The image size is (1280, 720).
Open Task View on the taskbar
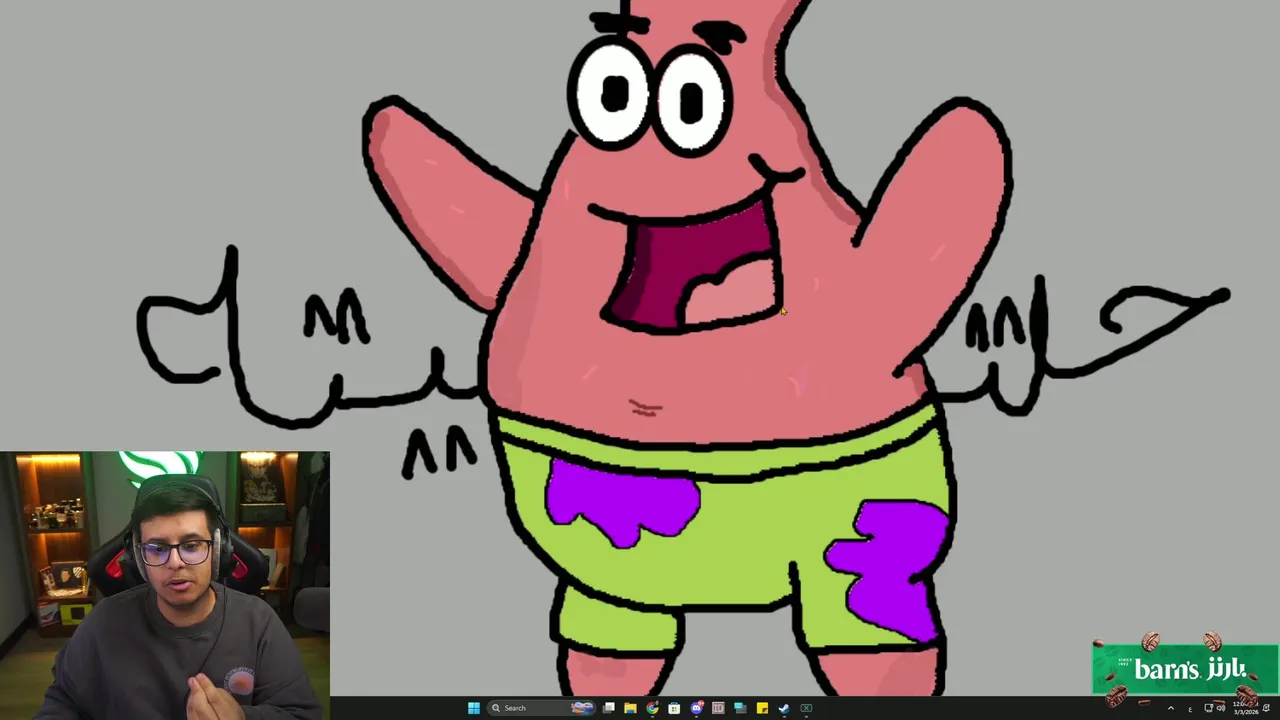(x=608, y=708)
